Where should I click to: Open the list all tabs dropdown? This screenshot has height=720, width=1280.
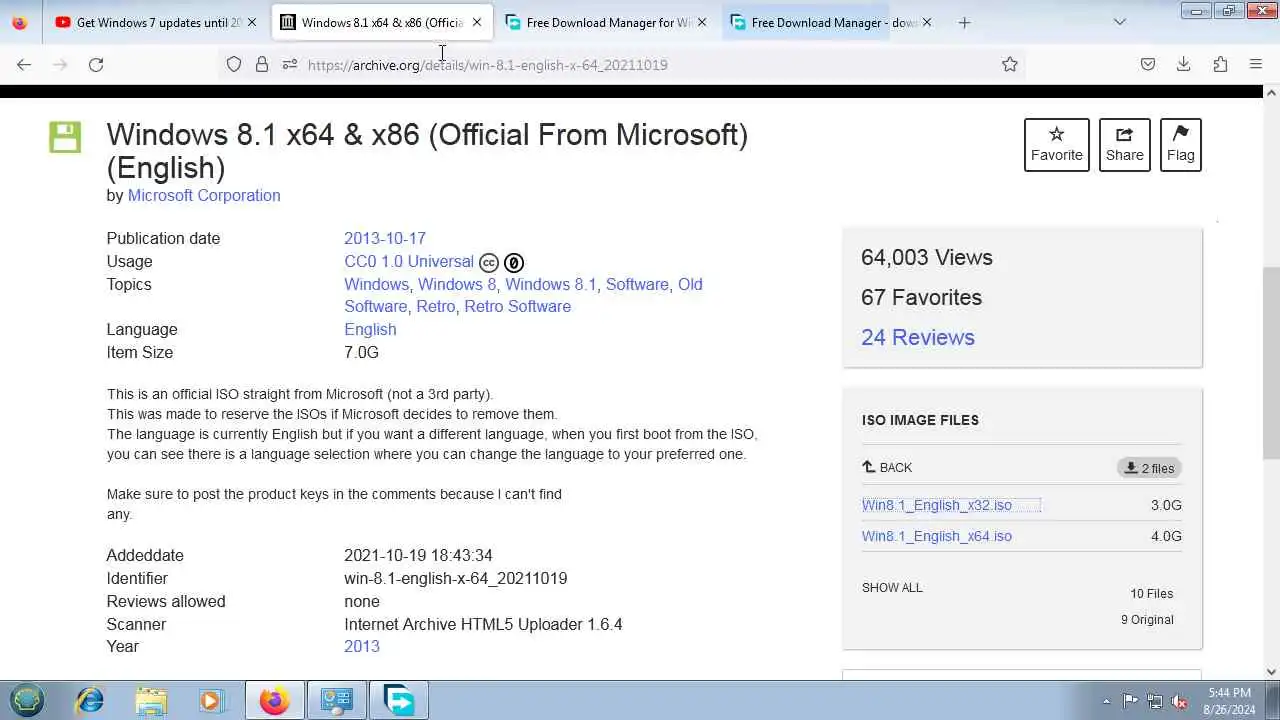tap(1120, 22)
